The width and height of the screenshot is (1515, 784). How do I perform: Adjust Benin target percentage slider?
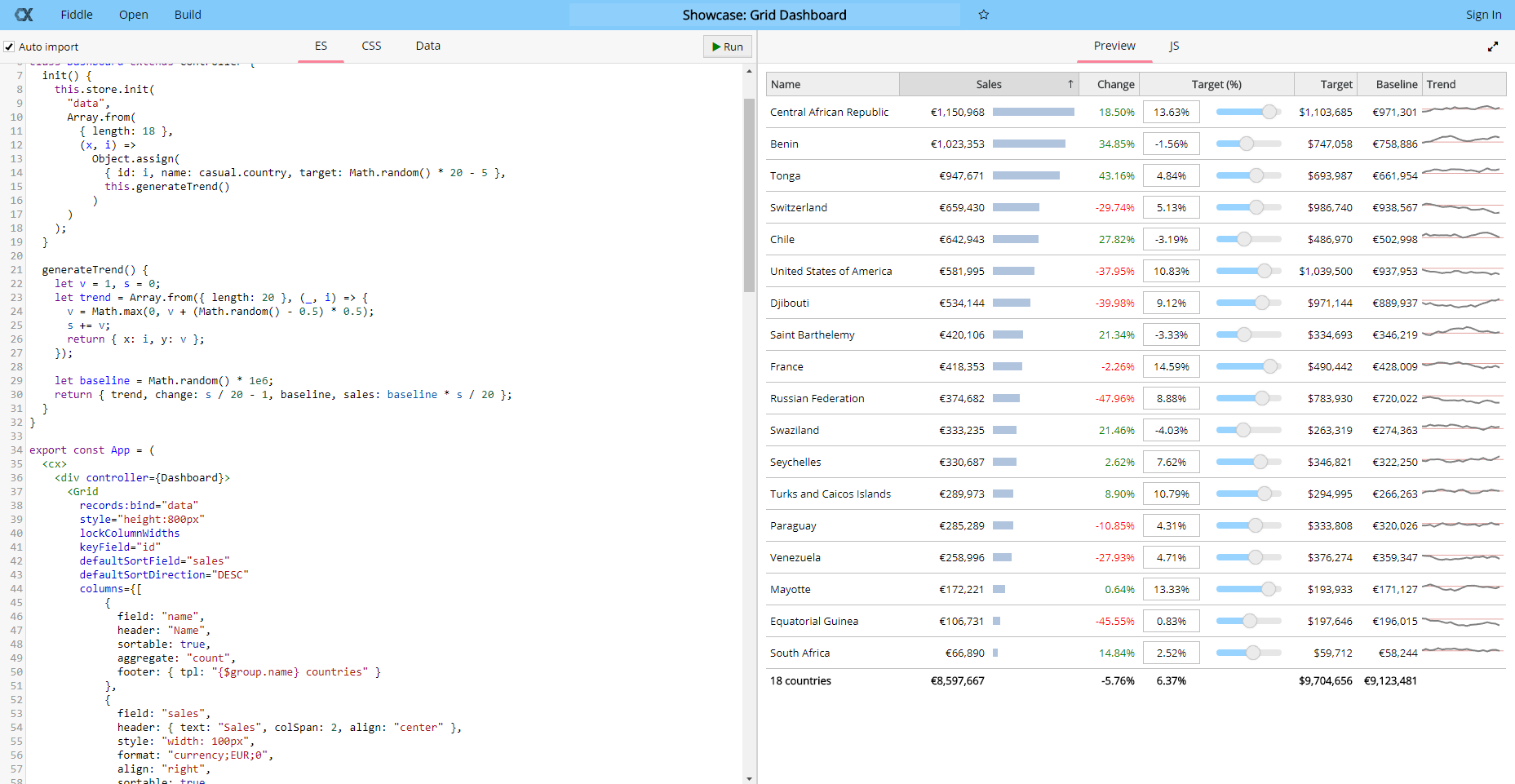(1248, 144)
